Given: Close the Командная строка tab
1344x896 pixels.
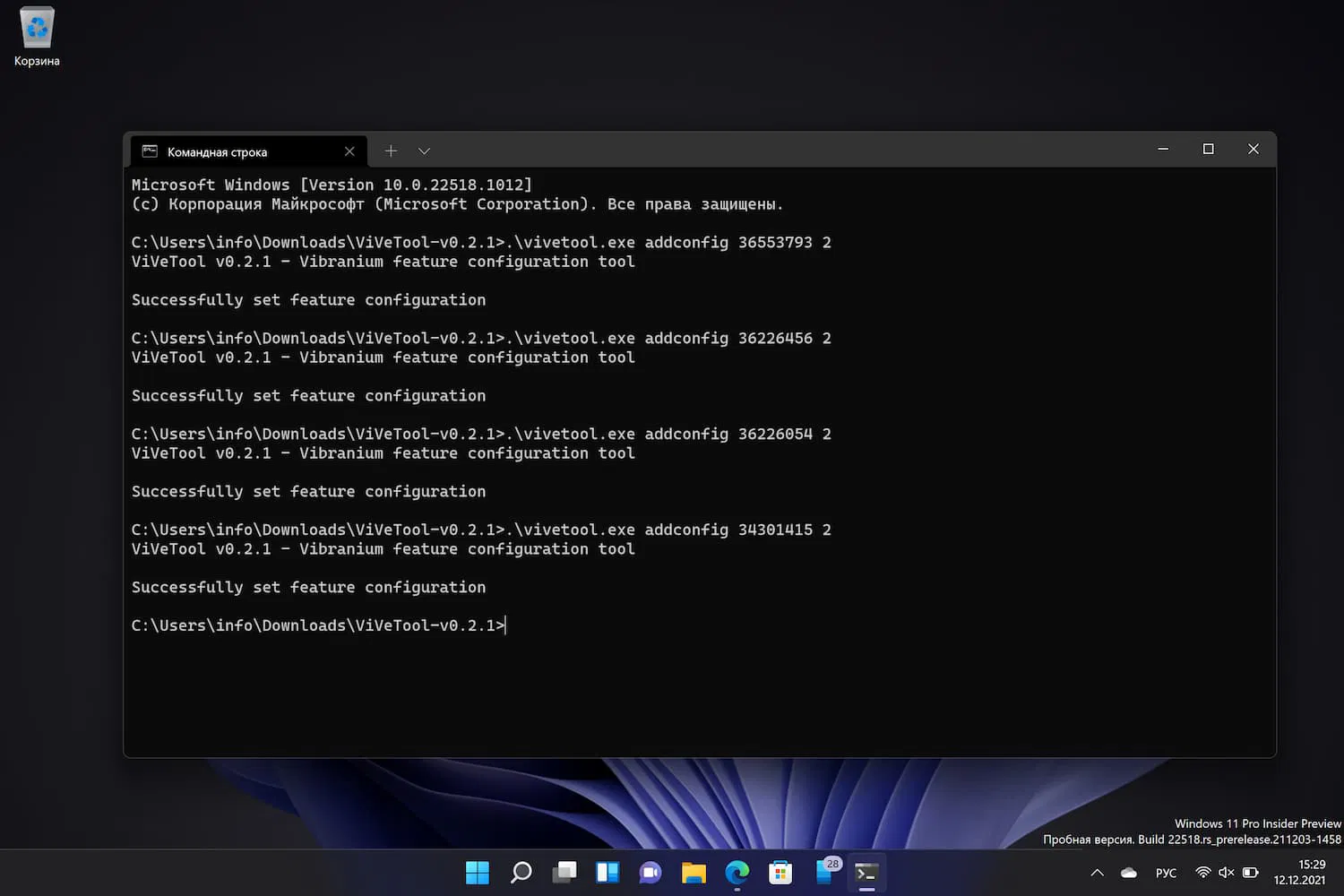Looking at the screenshot, I should (x=349, y=151).
